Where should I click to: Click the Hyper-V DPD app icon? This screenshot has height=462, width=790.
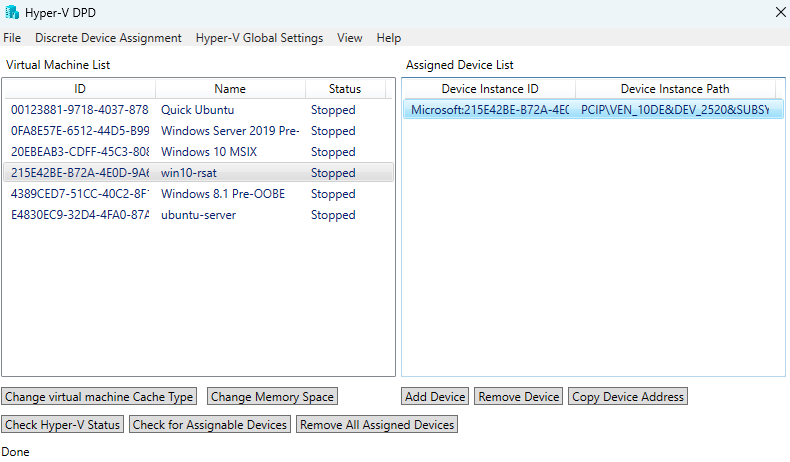(x=12, y=12)
